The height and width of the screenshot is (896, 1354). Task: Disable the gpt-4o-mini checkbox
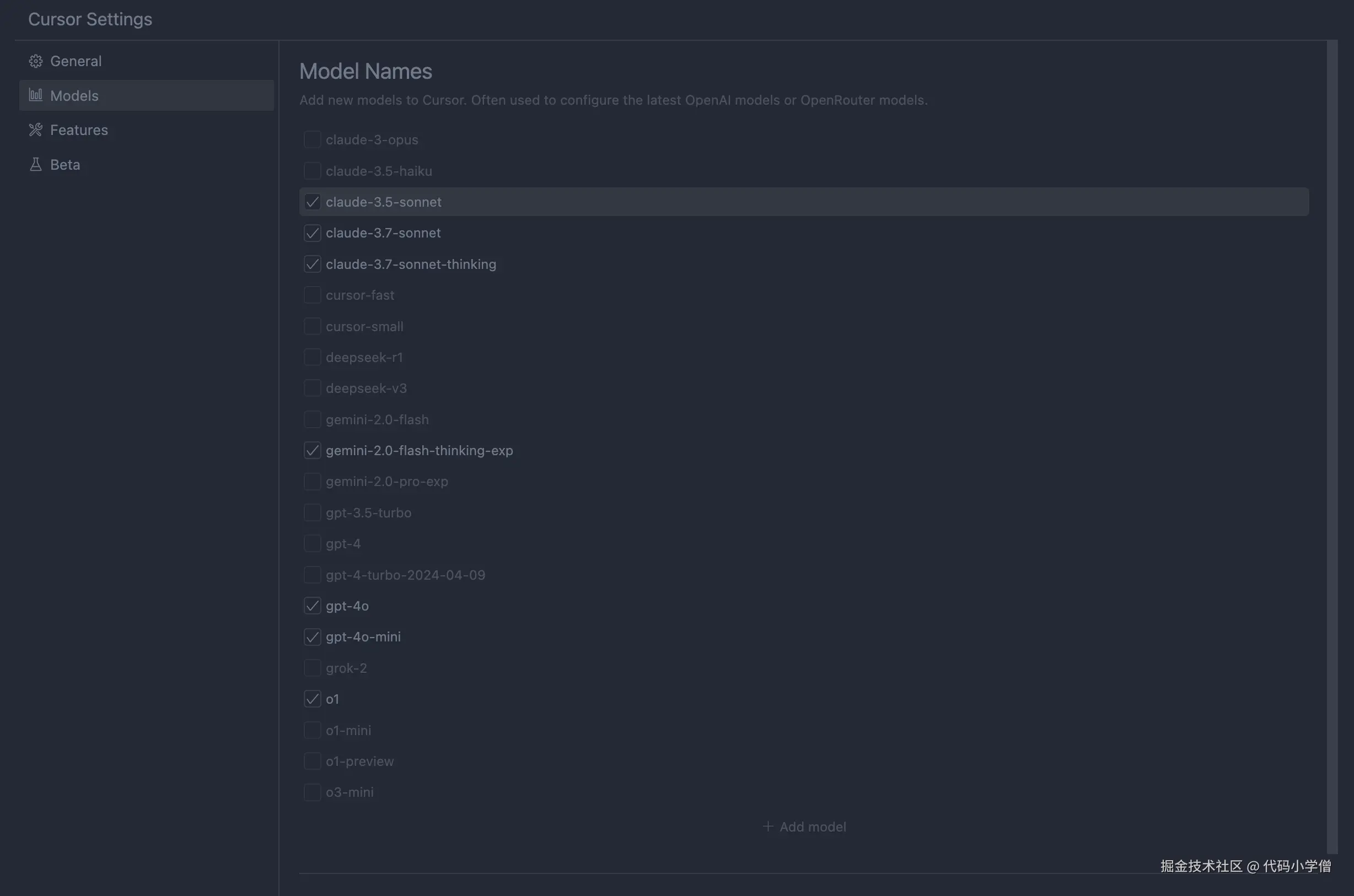pyautogui.click(x=312, y=637)
